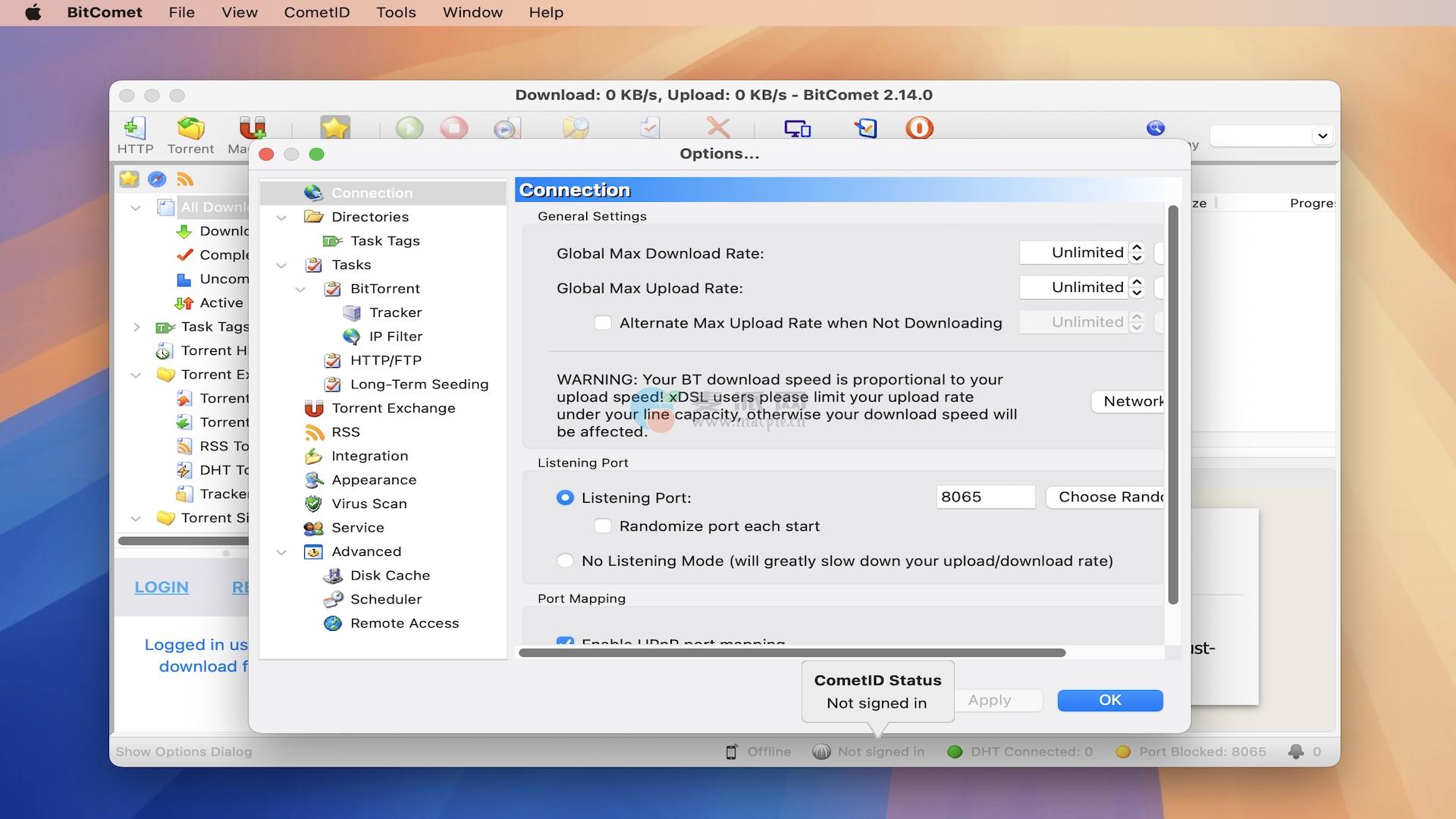Open the Window menu
This screenshot has width=1456, height=819.
472,12
